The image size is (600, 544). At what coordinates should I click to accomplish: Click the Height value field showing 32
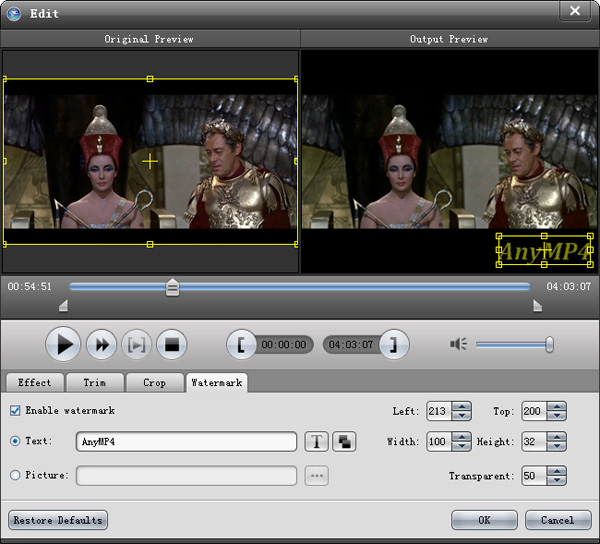pyautogui.click(x=534, y=441)
